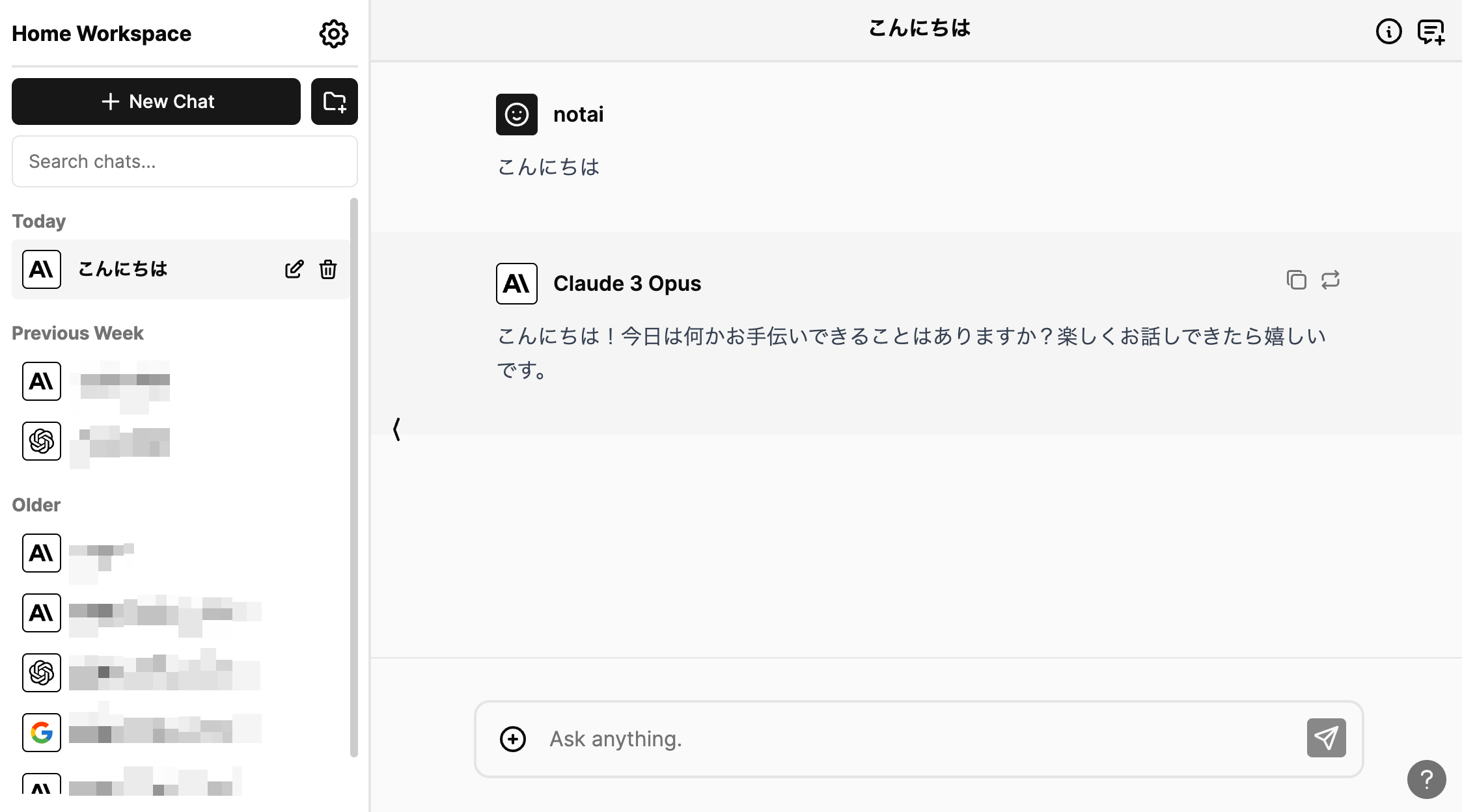Collapse the sidebar with chevron handle
This screenshot has width=1462, height=812.
pyautogui.click(x=396, y=429)
